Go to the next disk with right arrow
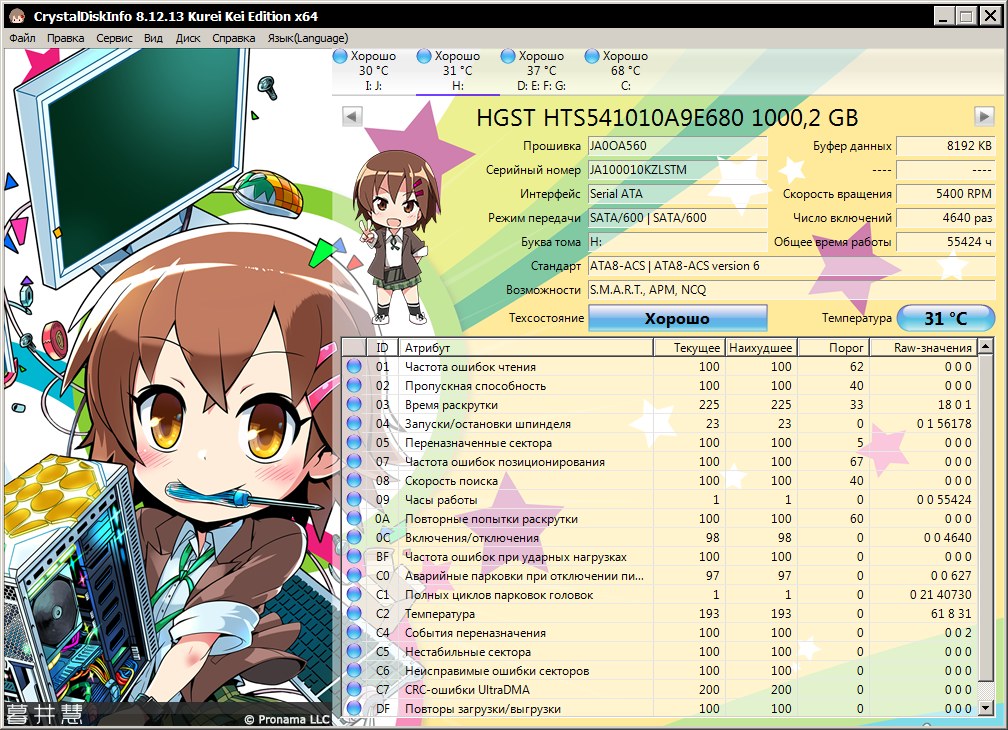Image resolution: width=1008 pixels, height=730 pixels. pyautogui.click(x=984, y=117)
